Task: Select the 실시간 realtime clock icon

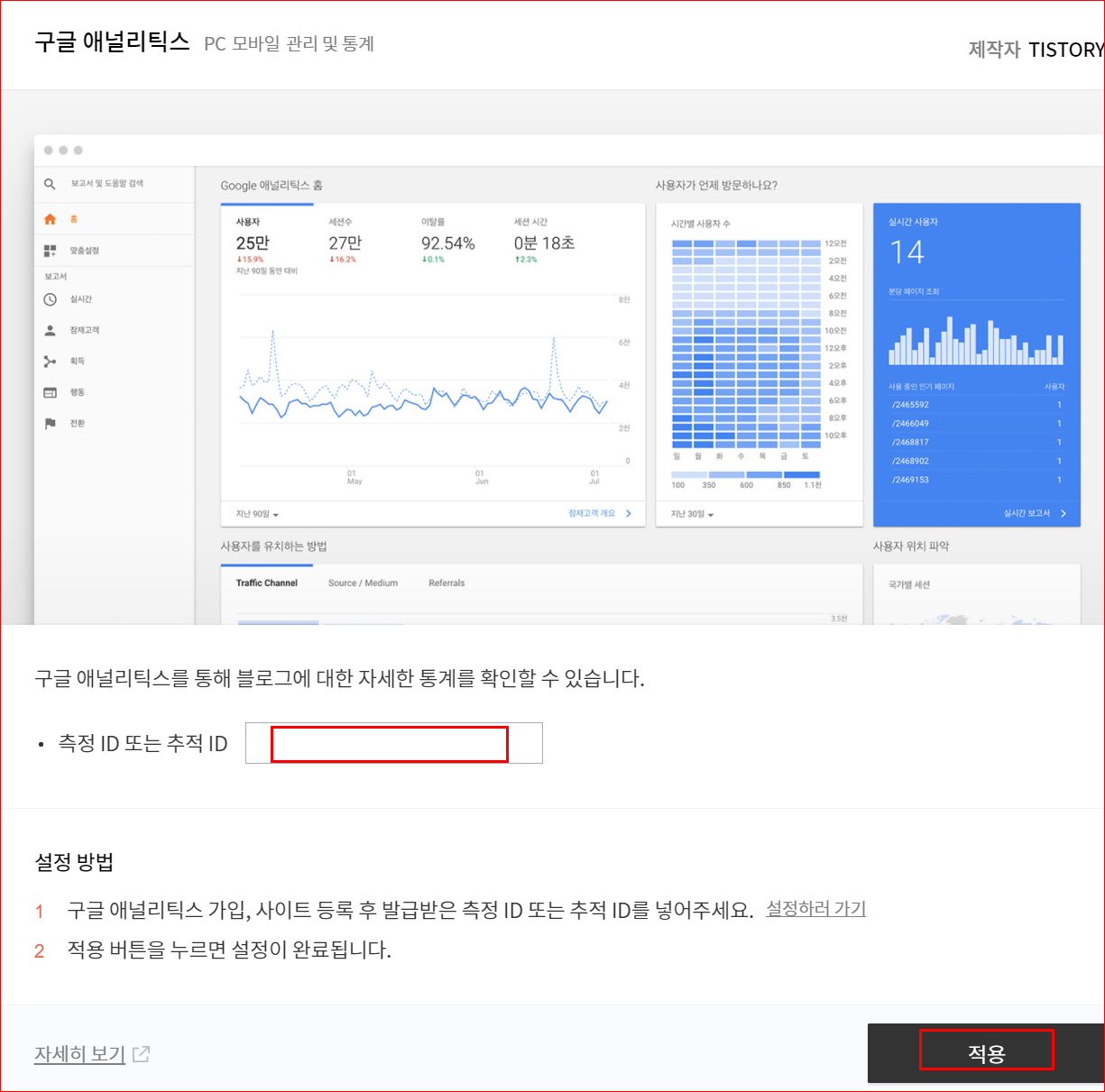Action: [x=51, y=298]
